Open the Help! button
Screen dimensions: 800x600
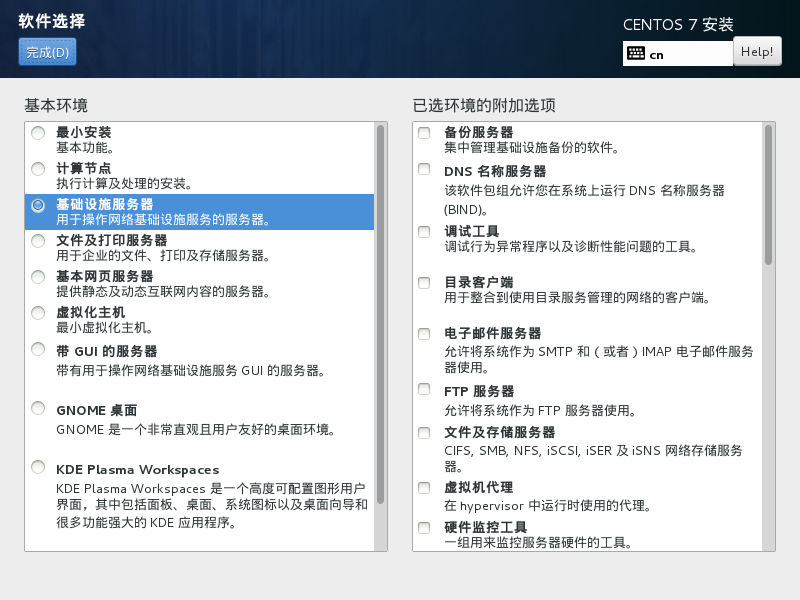(x=757, y=52)
